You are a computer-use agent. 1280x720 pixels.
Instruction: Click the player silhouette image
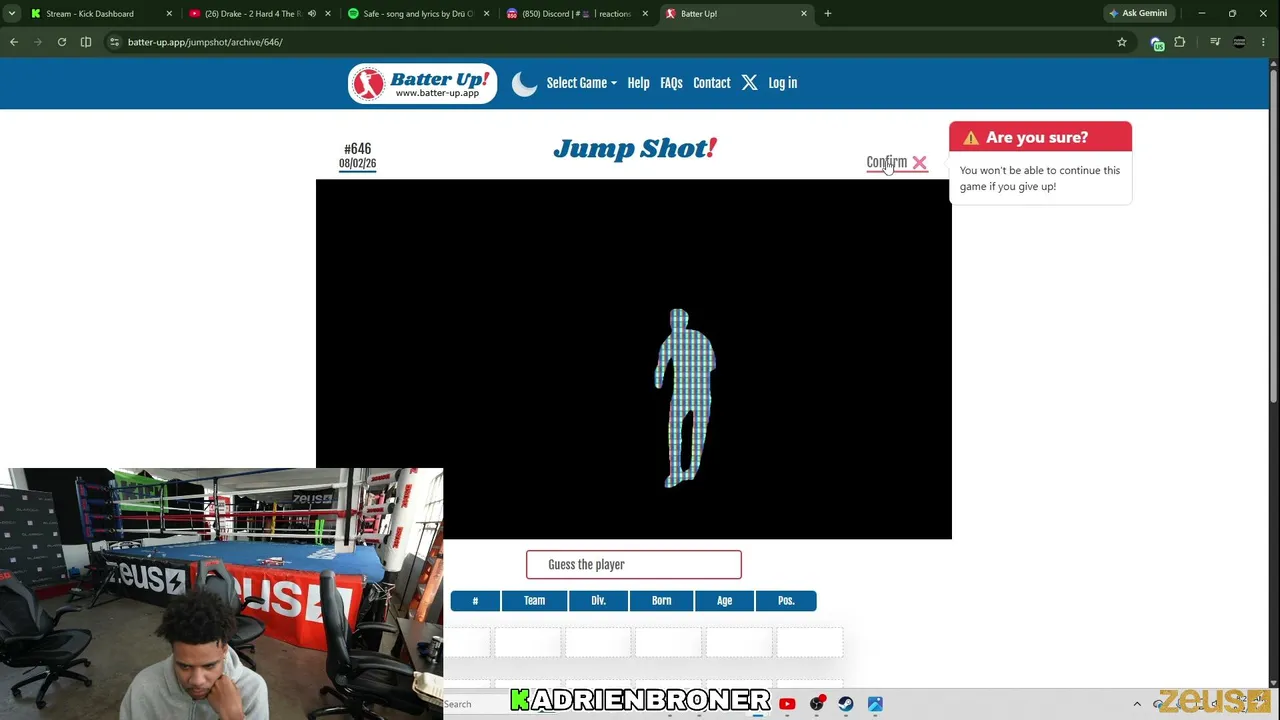click(x=685, y=398)
